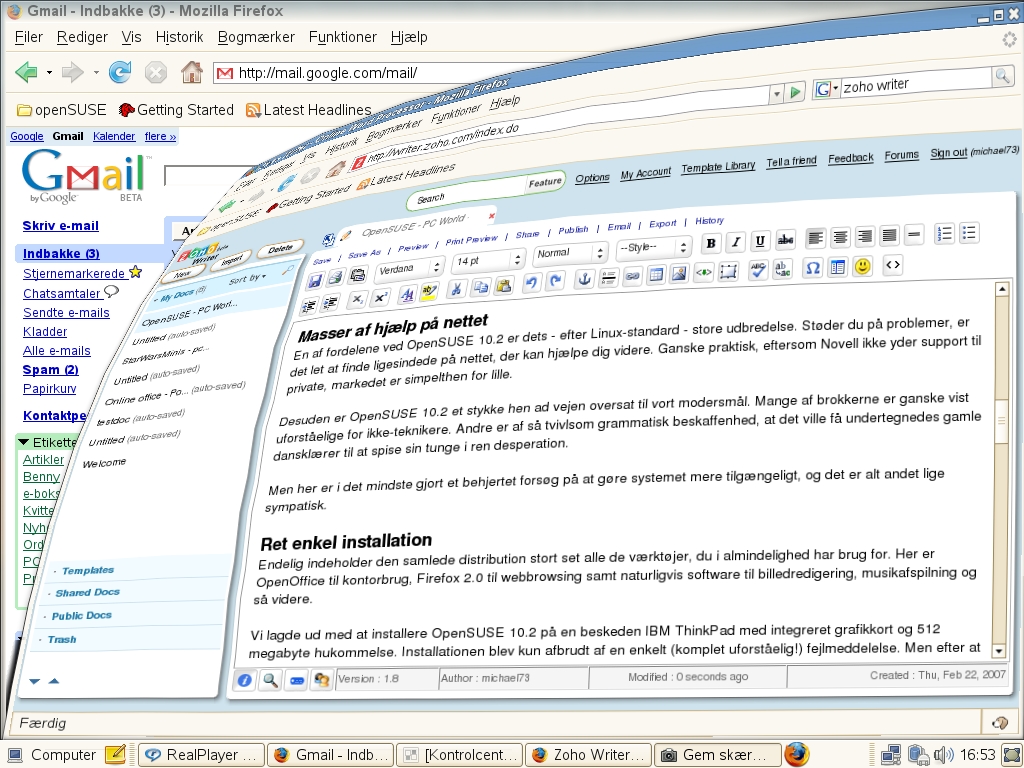Toggle strikethrough text formatting

click(785, 240)
